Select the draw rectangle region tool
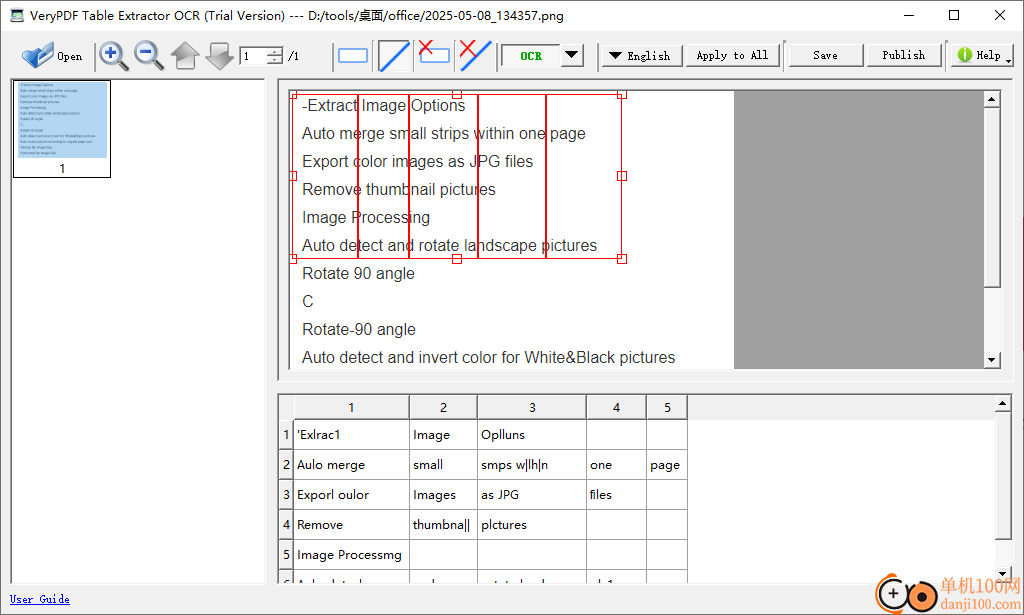The height and width of the screenshot is (615, 1024). [353, 55]
